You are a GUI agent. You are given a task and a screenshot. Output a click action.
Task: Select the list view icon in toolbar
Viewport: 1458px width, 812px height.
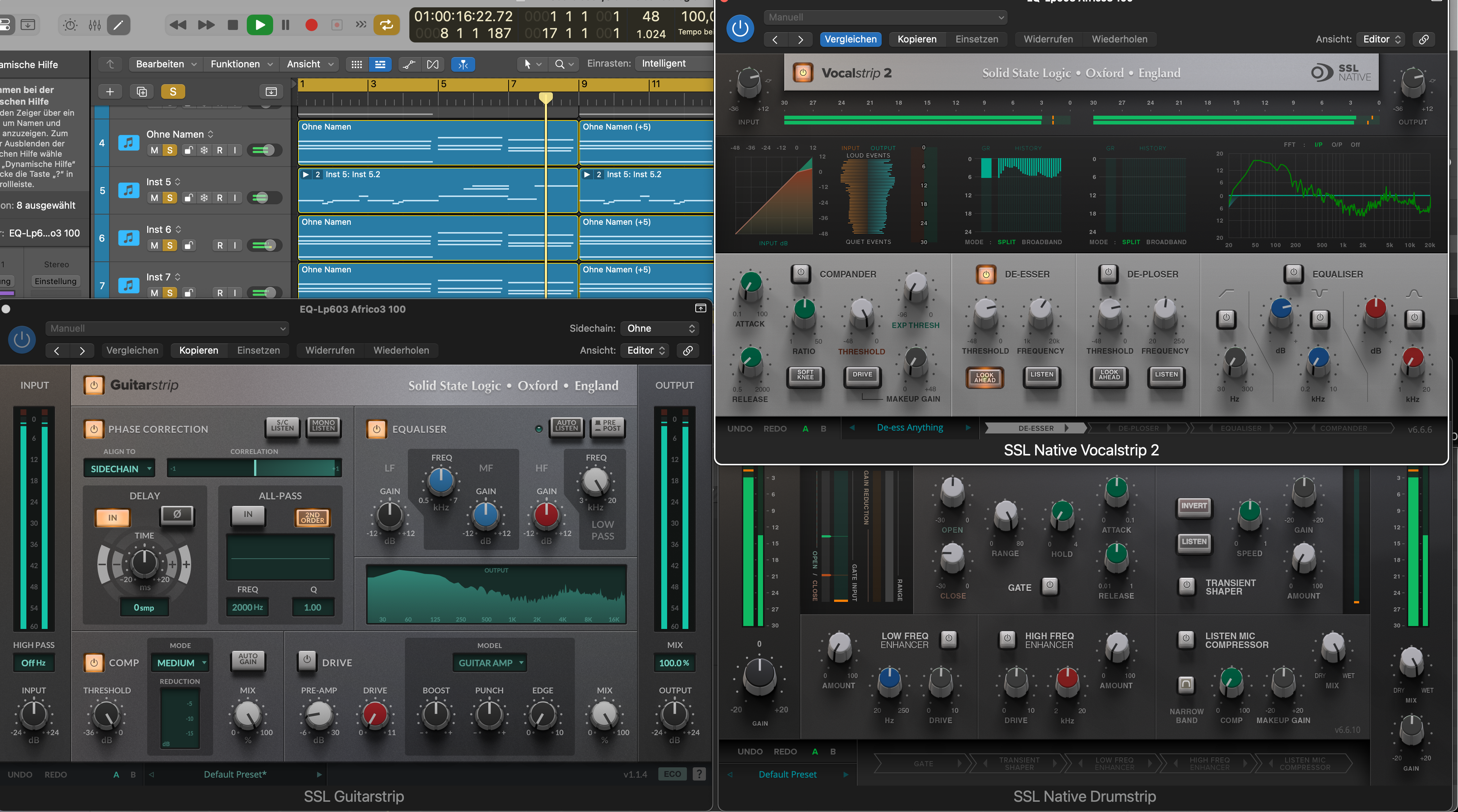click(x=380, y=64)
